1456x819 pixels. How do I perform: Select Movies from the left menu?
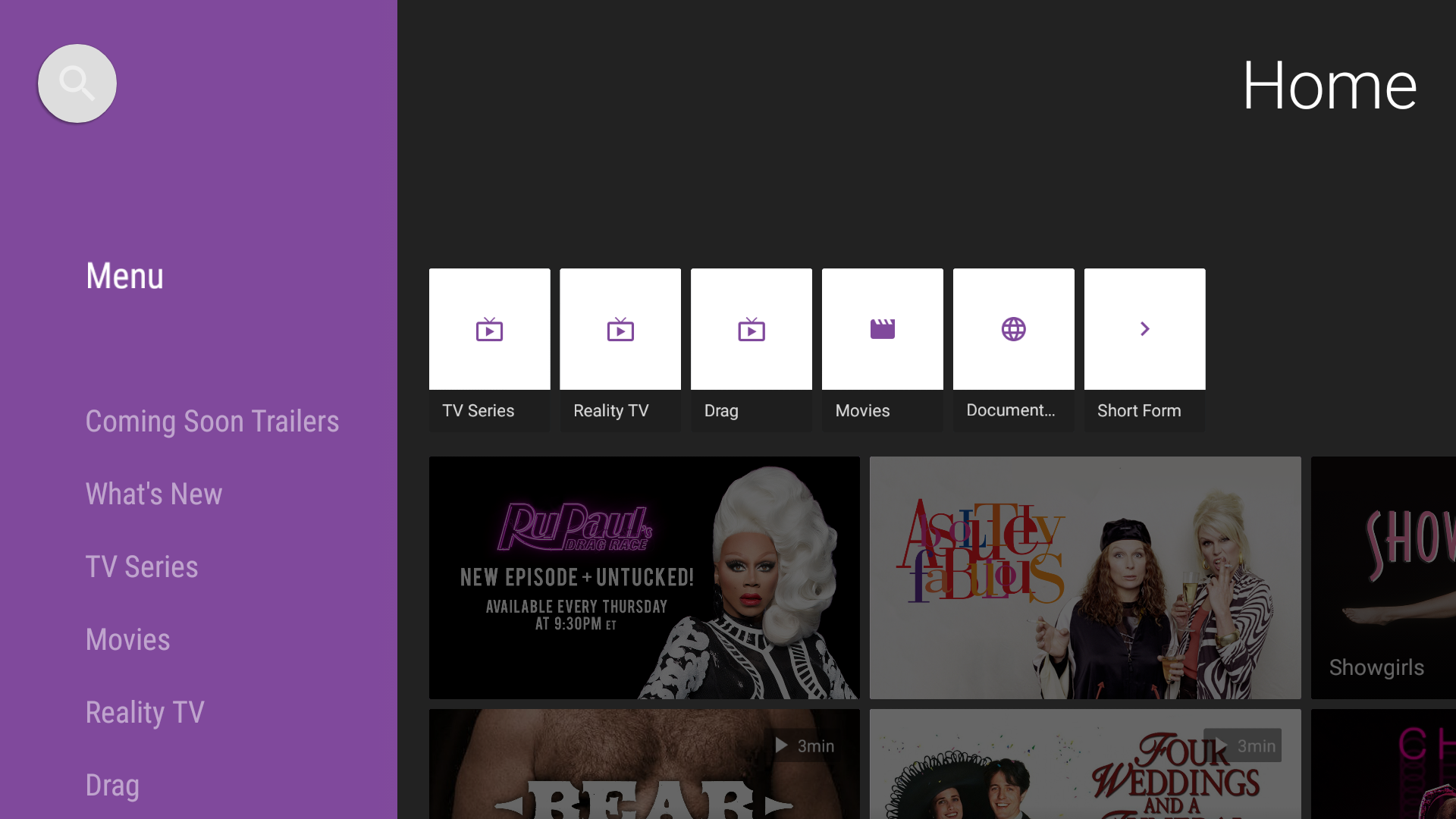(127, 639)
